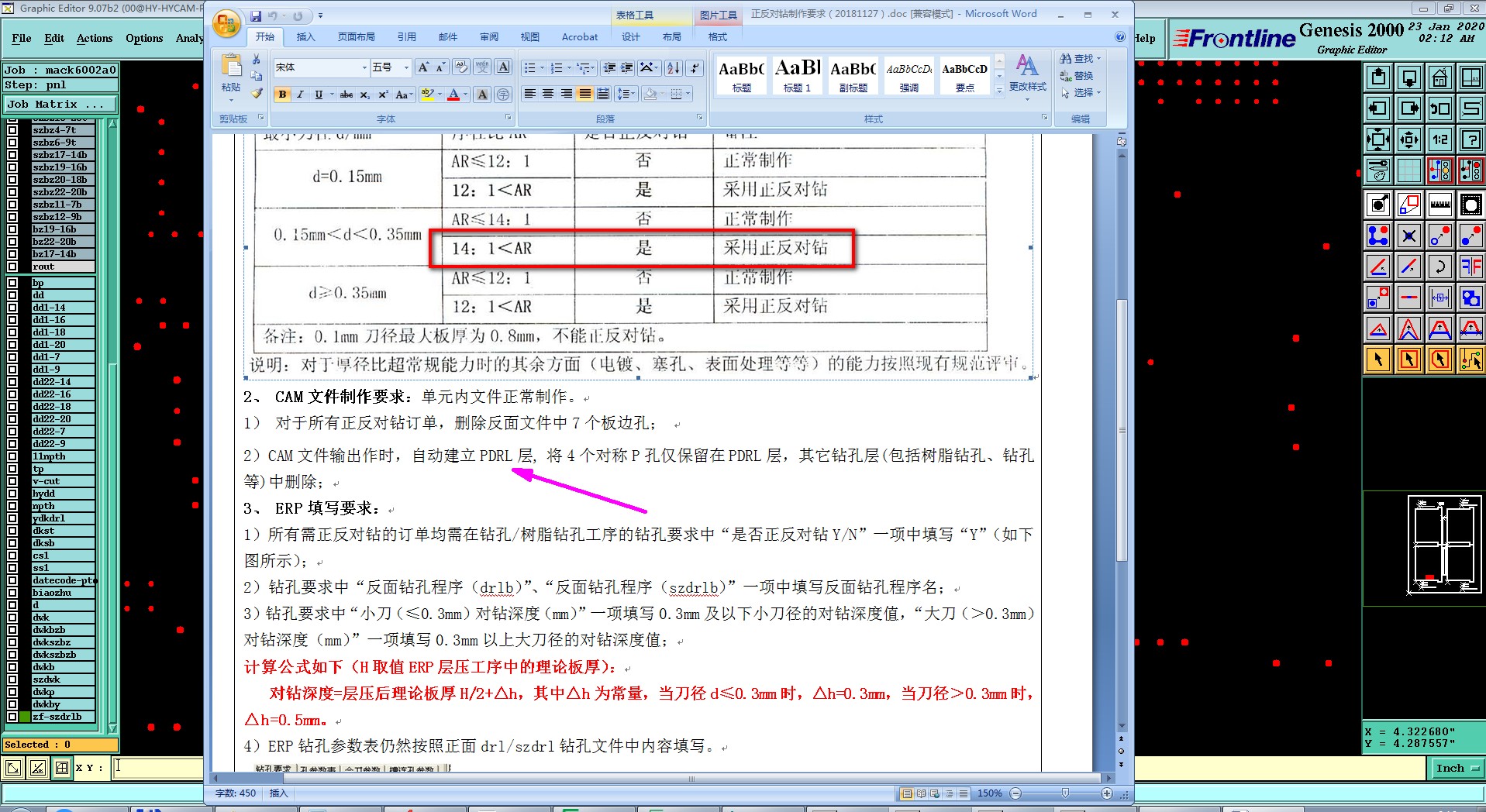
Task: Align paragraph text to center
Action: (x=548, y=95)
